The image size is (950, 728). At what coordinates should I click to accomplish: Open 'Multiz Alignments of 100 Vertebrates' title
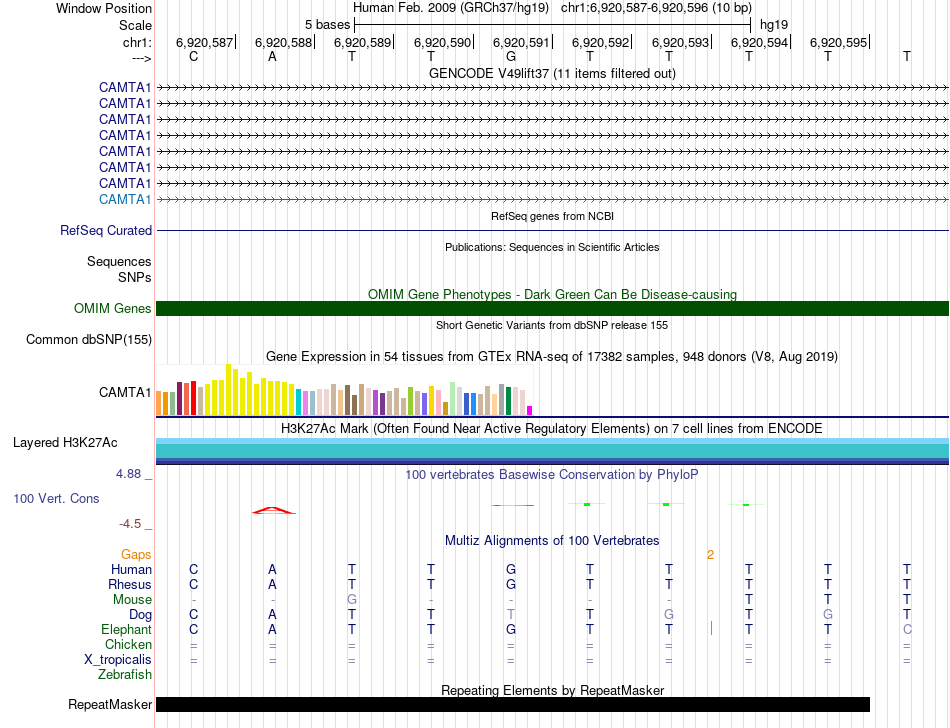552,540
